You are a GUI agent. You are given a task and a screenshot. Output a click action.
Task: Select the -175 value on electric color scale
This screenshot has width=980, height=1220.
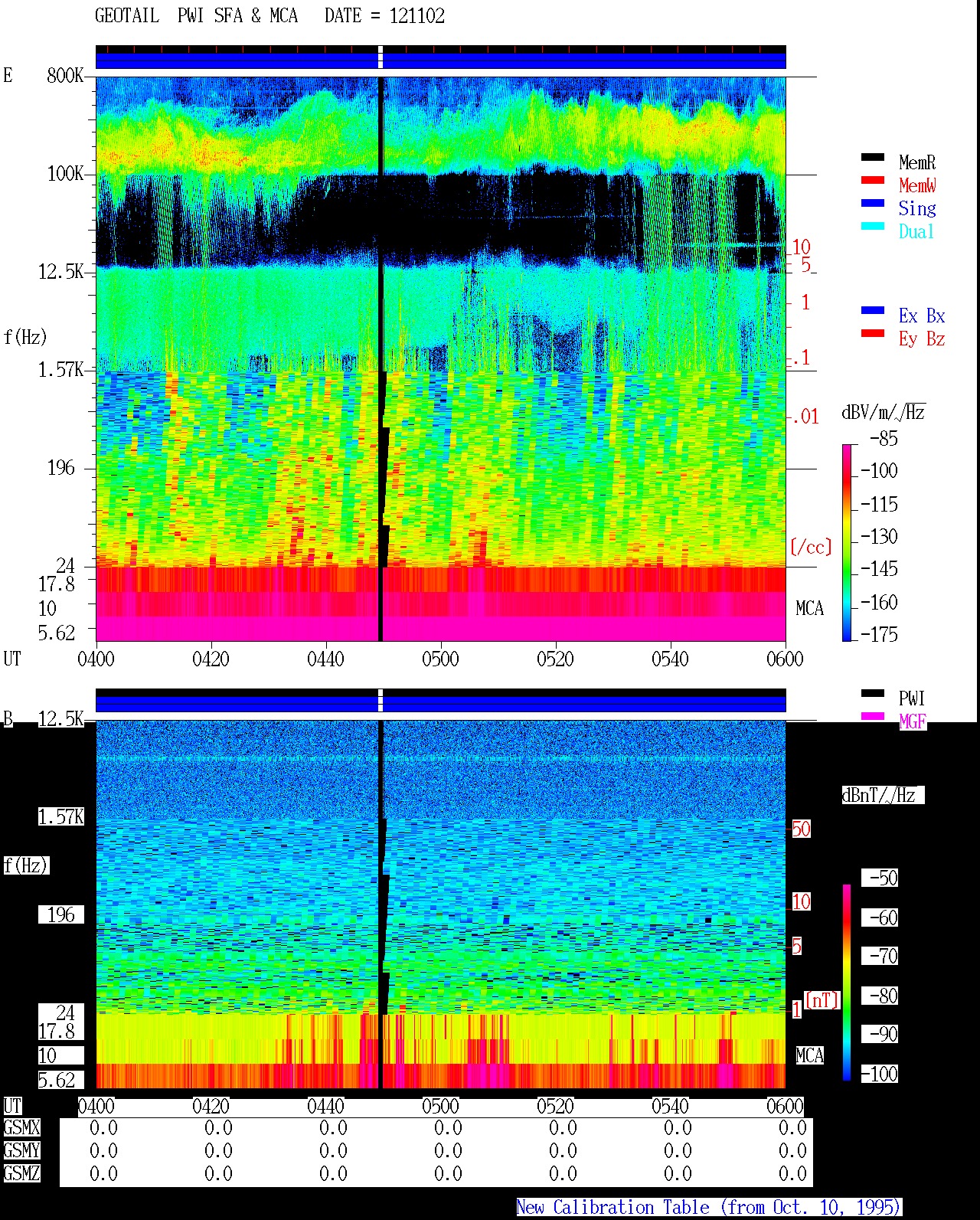pos(879,634)
